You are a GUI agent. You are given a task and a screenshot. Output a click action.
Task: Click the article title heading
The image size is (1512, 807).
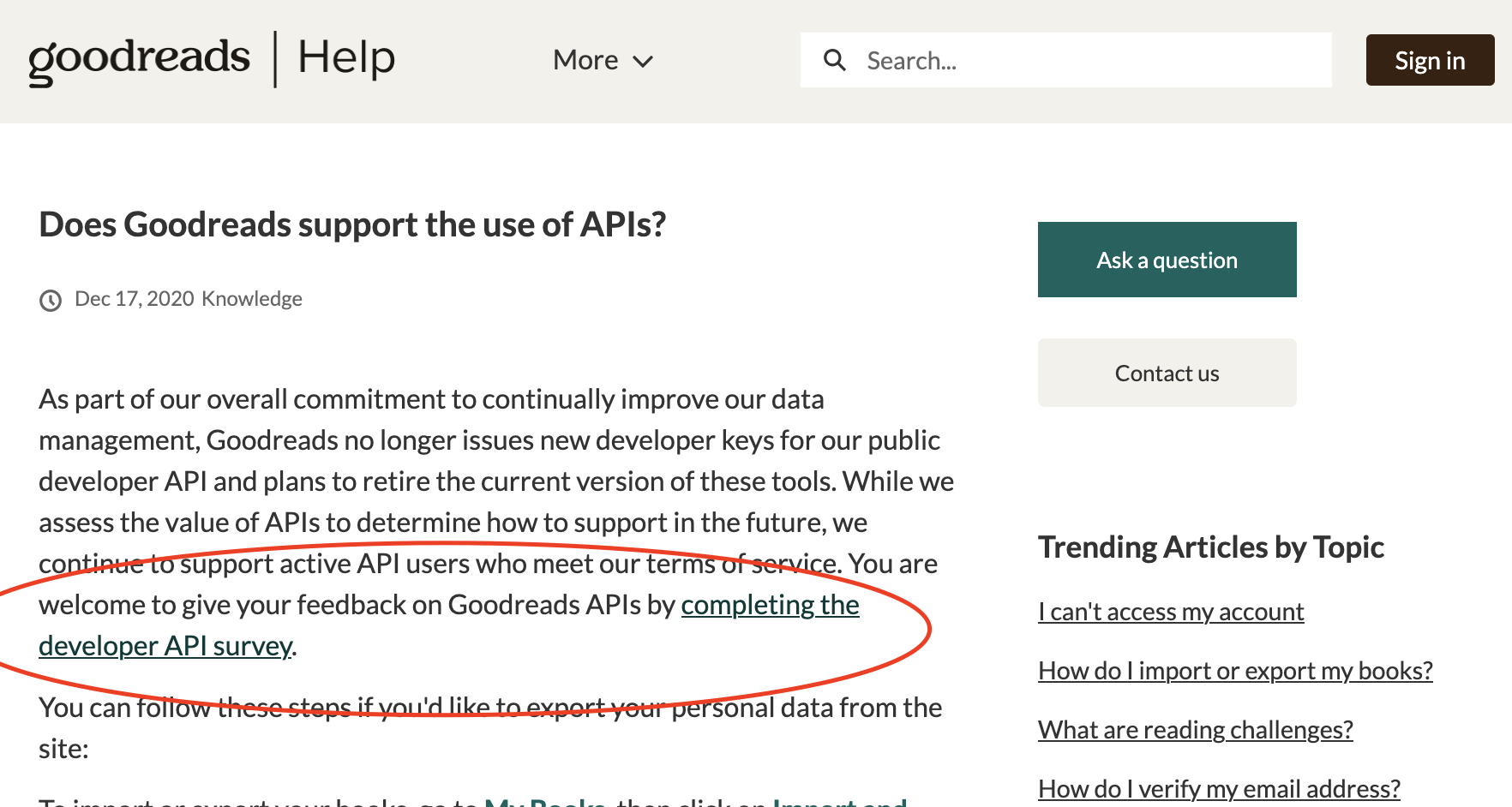point(352,224)
